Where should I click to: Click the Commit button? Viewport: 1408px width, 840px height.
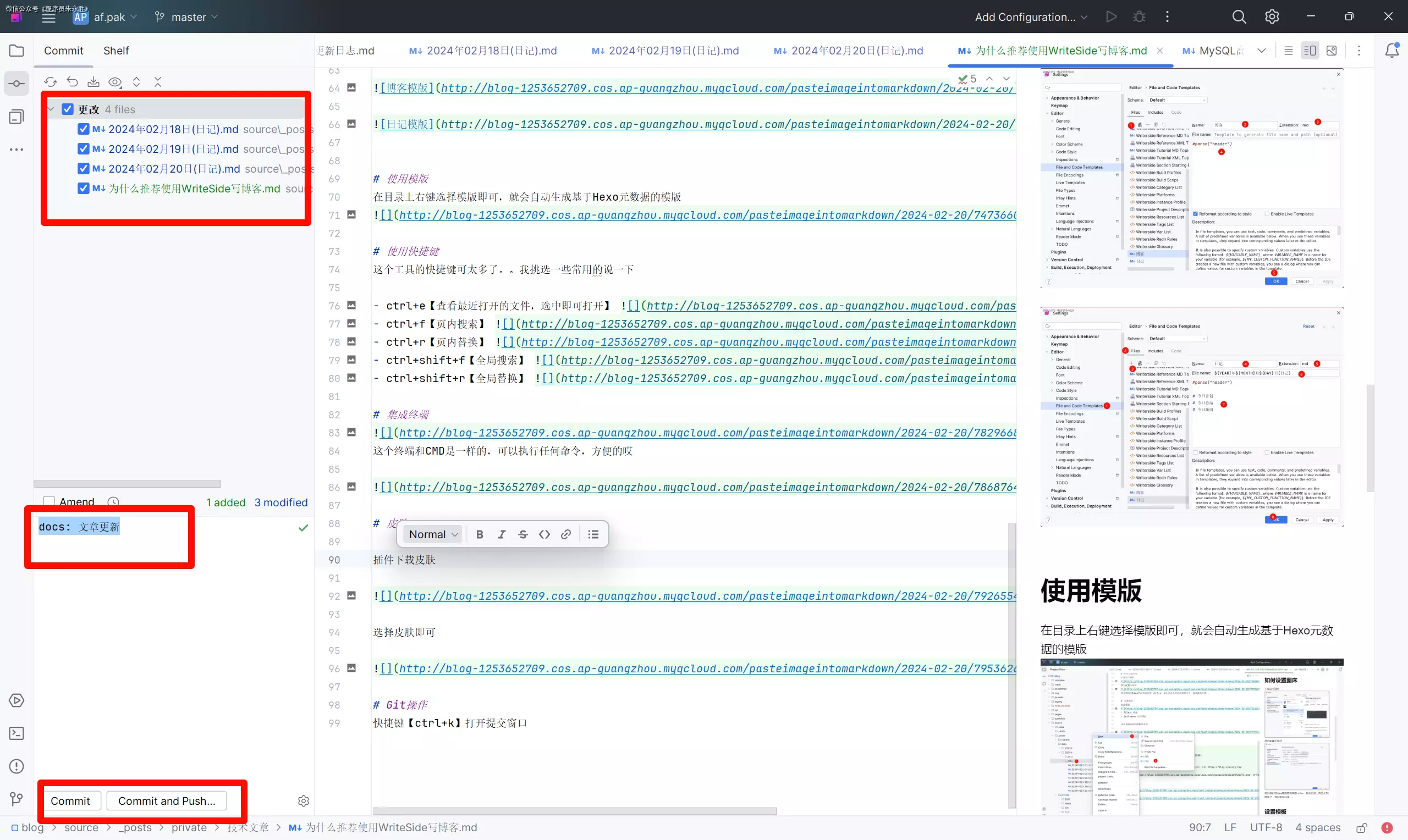click(70, 800)
